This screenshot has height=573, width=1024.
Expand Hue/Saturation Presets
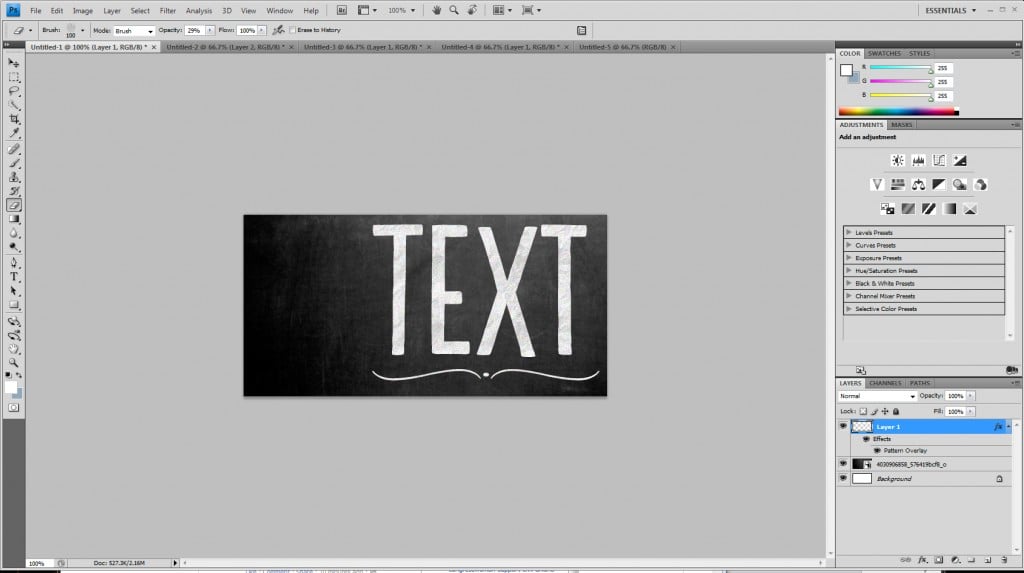[848, 270]
